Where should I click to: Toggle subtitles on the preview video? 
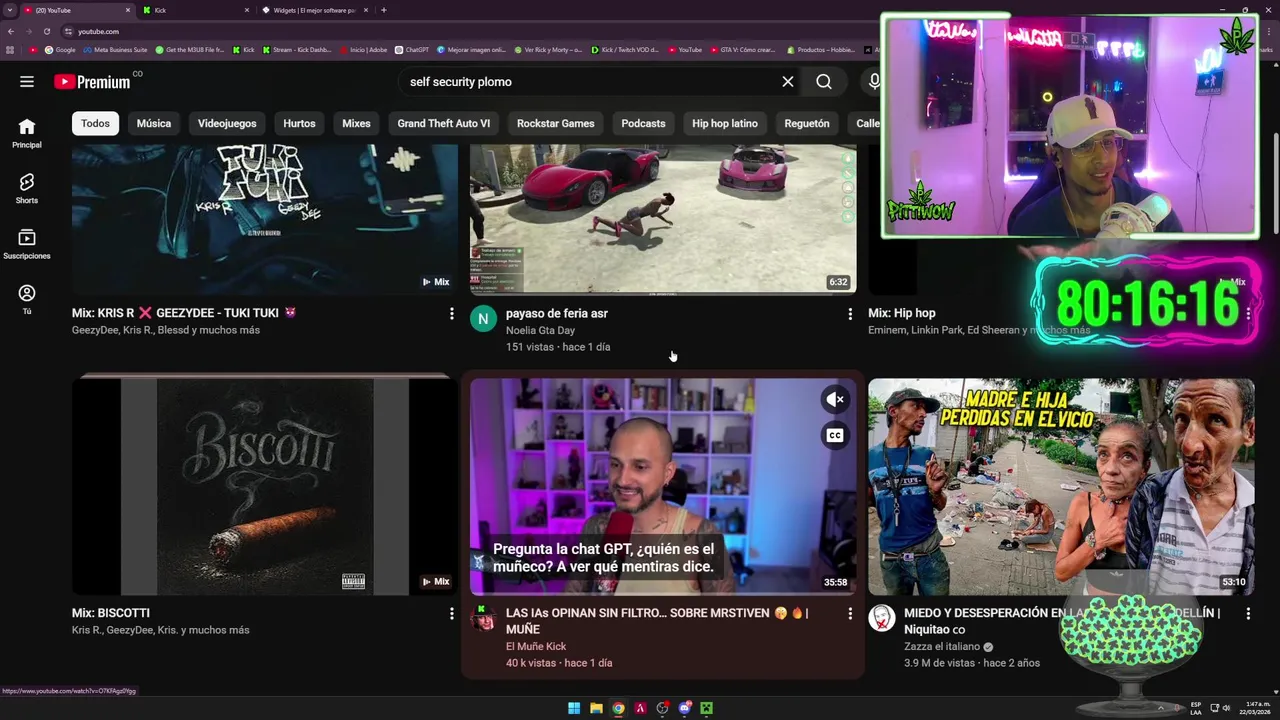pos(835,435)
